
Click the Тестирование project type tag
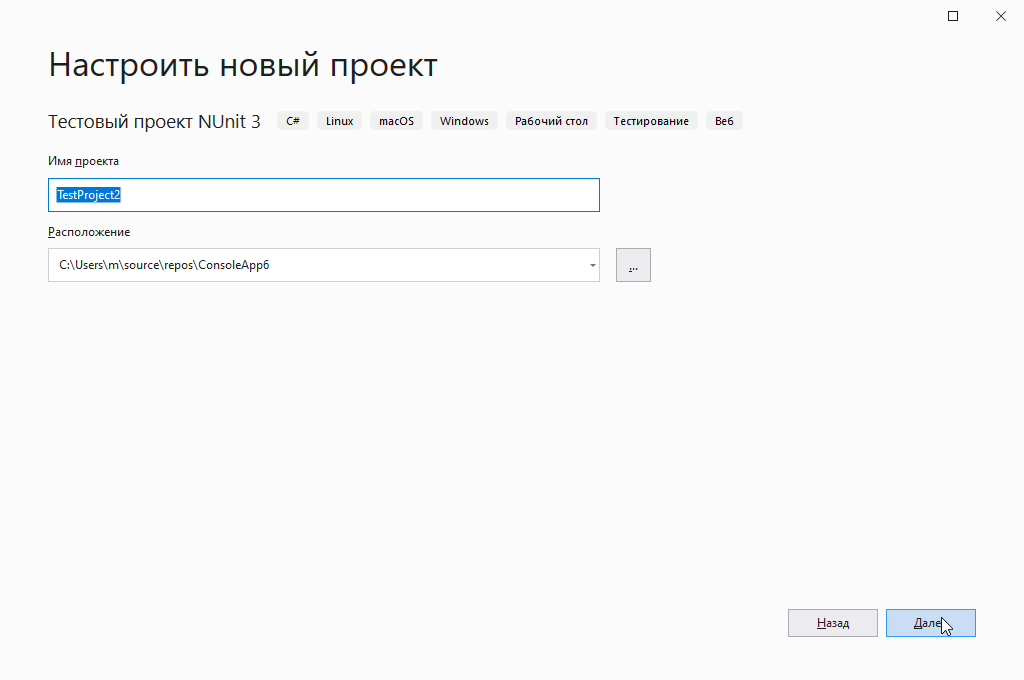pyautogui.click(x=651, y=121)
